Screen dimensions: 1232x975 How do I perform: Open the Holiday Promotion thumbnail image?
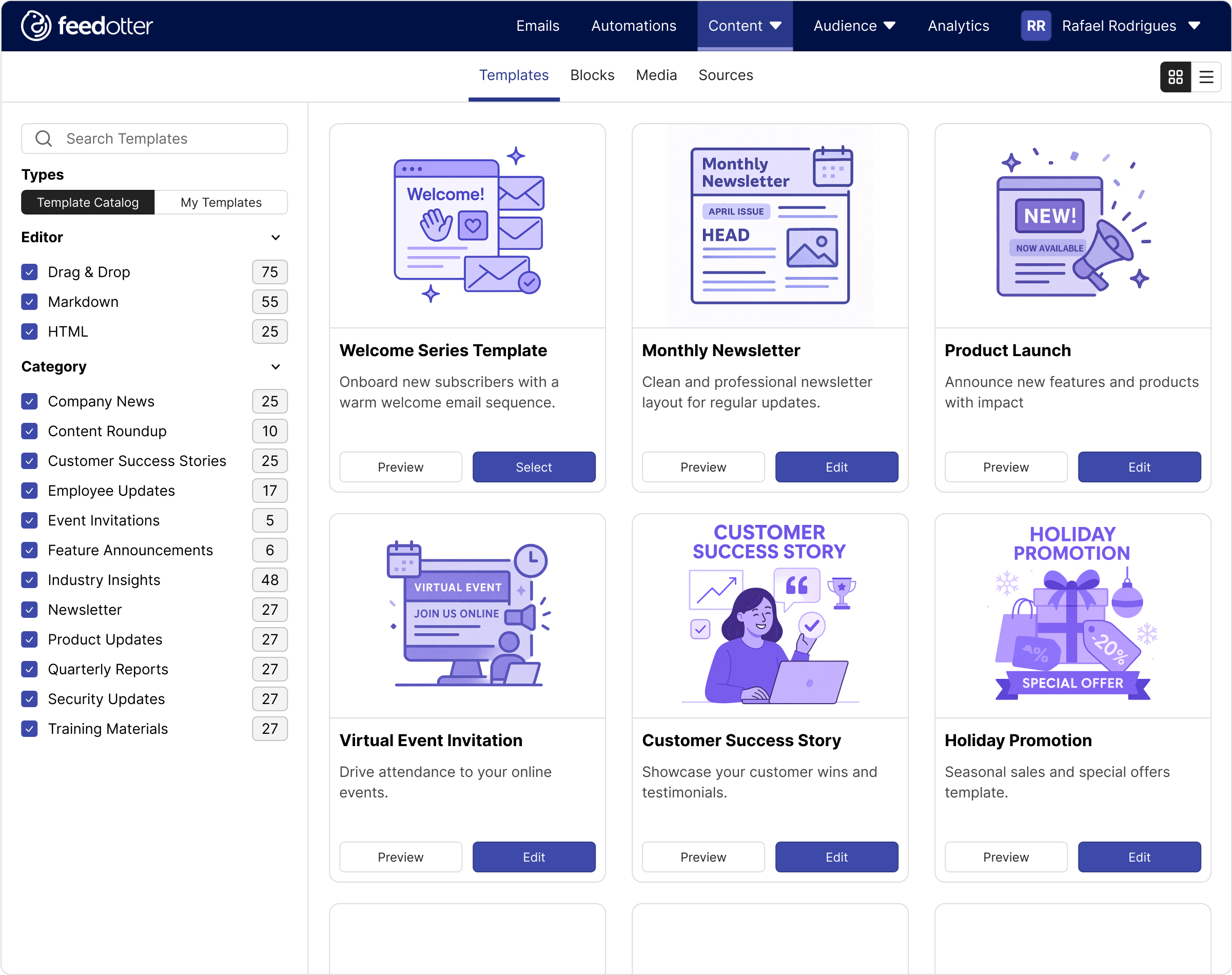pos(1073,615)
